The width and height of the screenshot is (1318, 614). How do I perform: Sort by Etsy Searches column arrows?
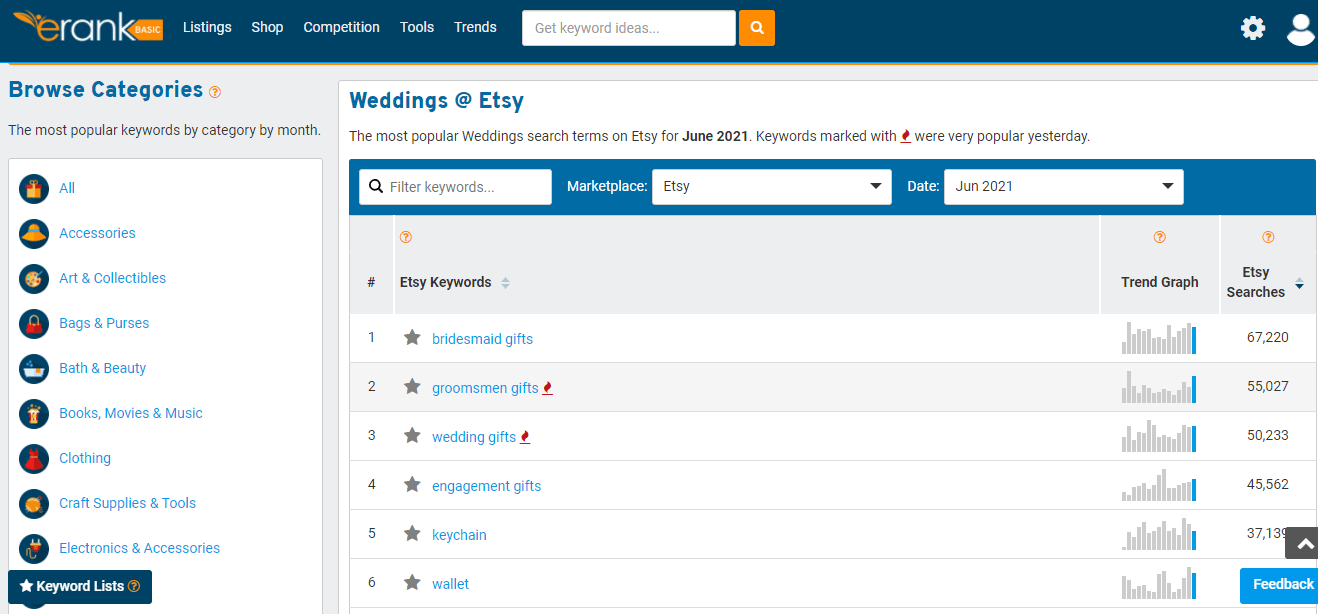(1299, 284)
